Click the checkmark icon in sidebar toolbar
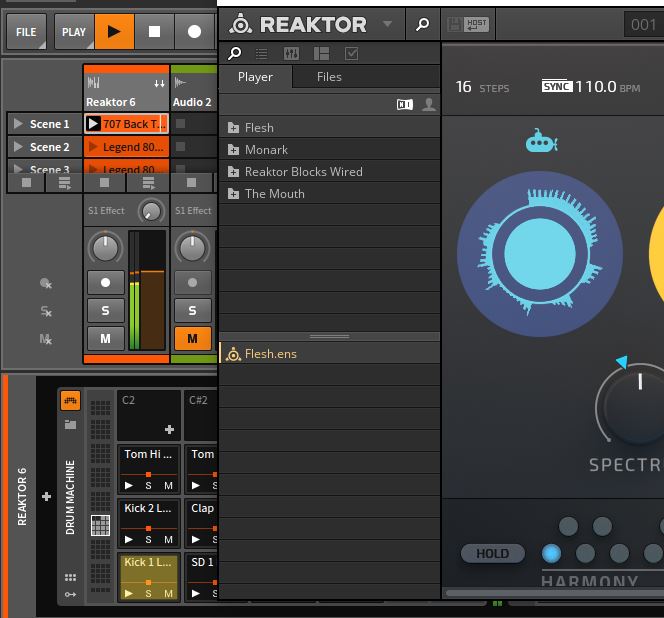 tap(351, 54)
